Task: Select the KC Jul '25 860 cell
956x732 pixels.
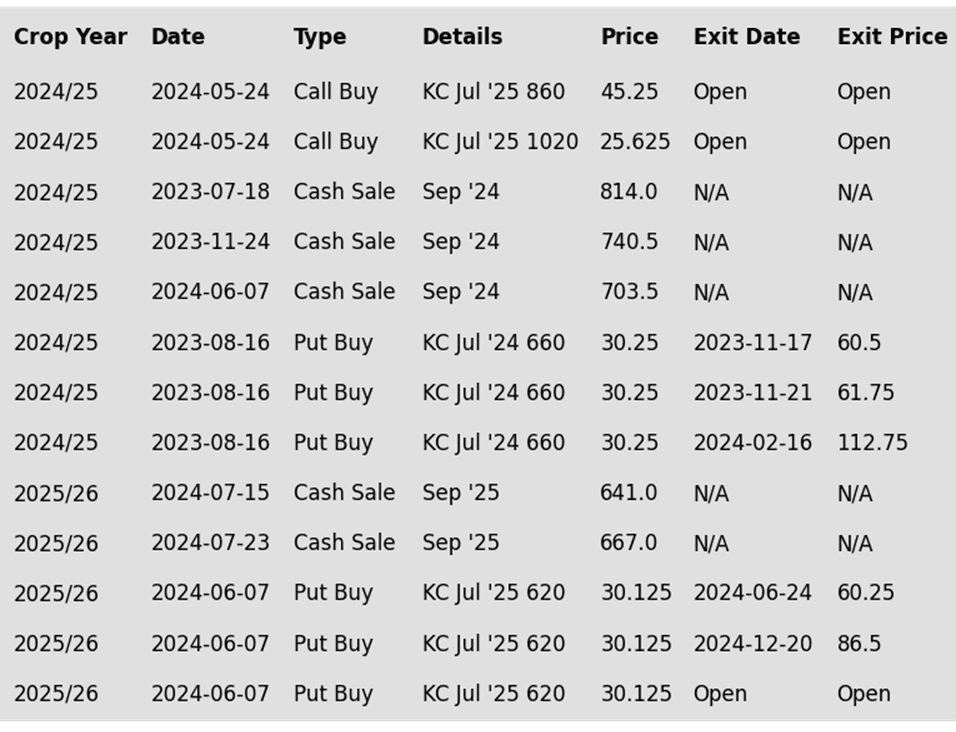Action: pyautogui.click(x=493, y=91)
